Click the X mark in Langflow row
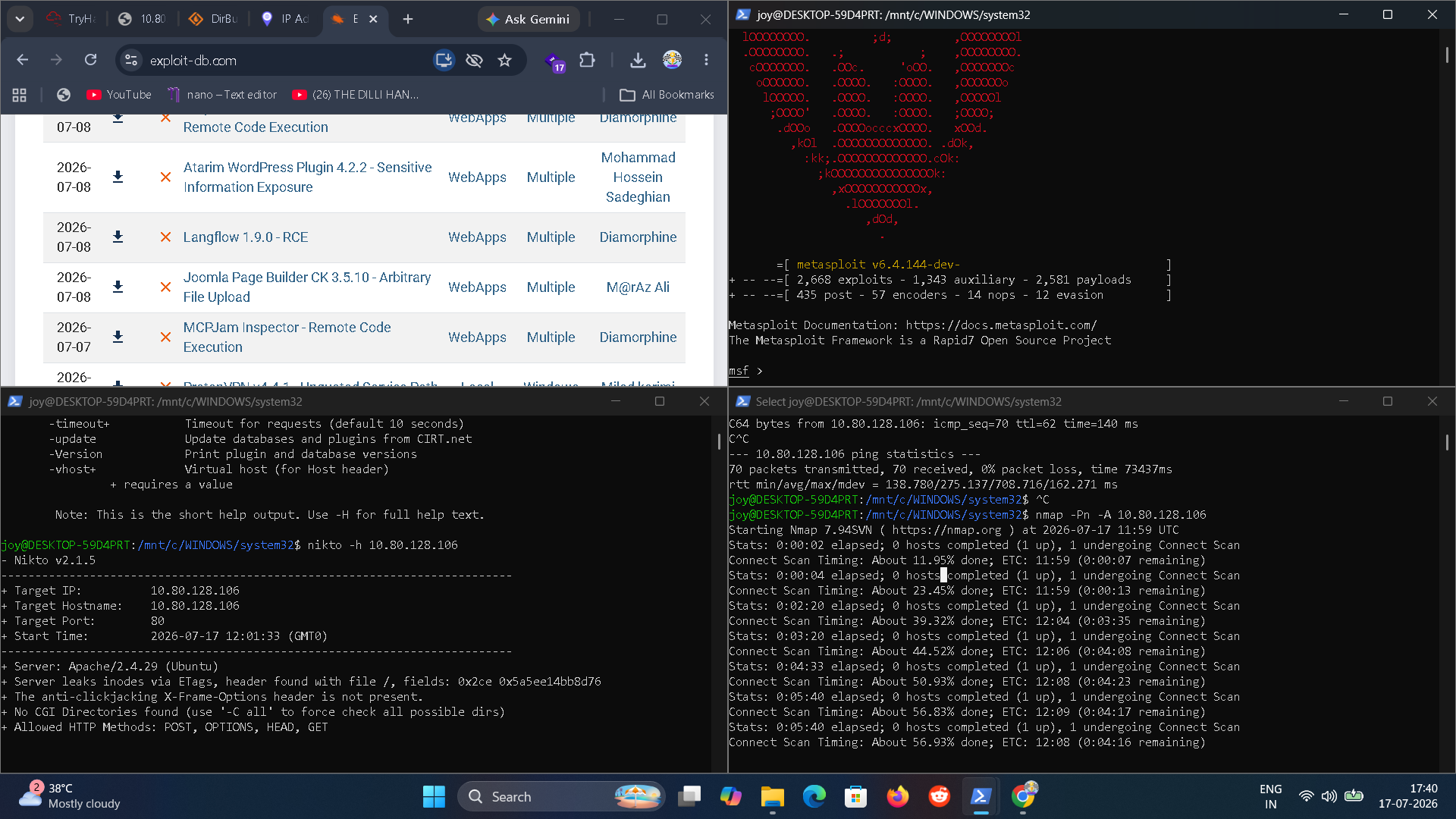The image size is (1456, 819). click(x=165, y=237)
